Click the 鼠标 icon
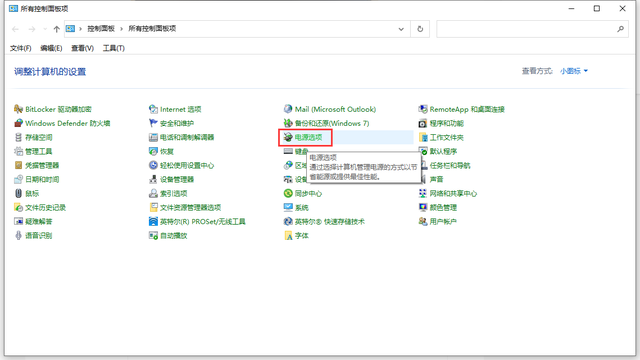Viewport: 640px width, 360px height. [18, 193]
